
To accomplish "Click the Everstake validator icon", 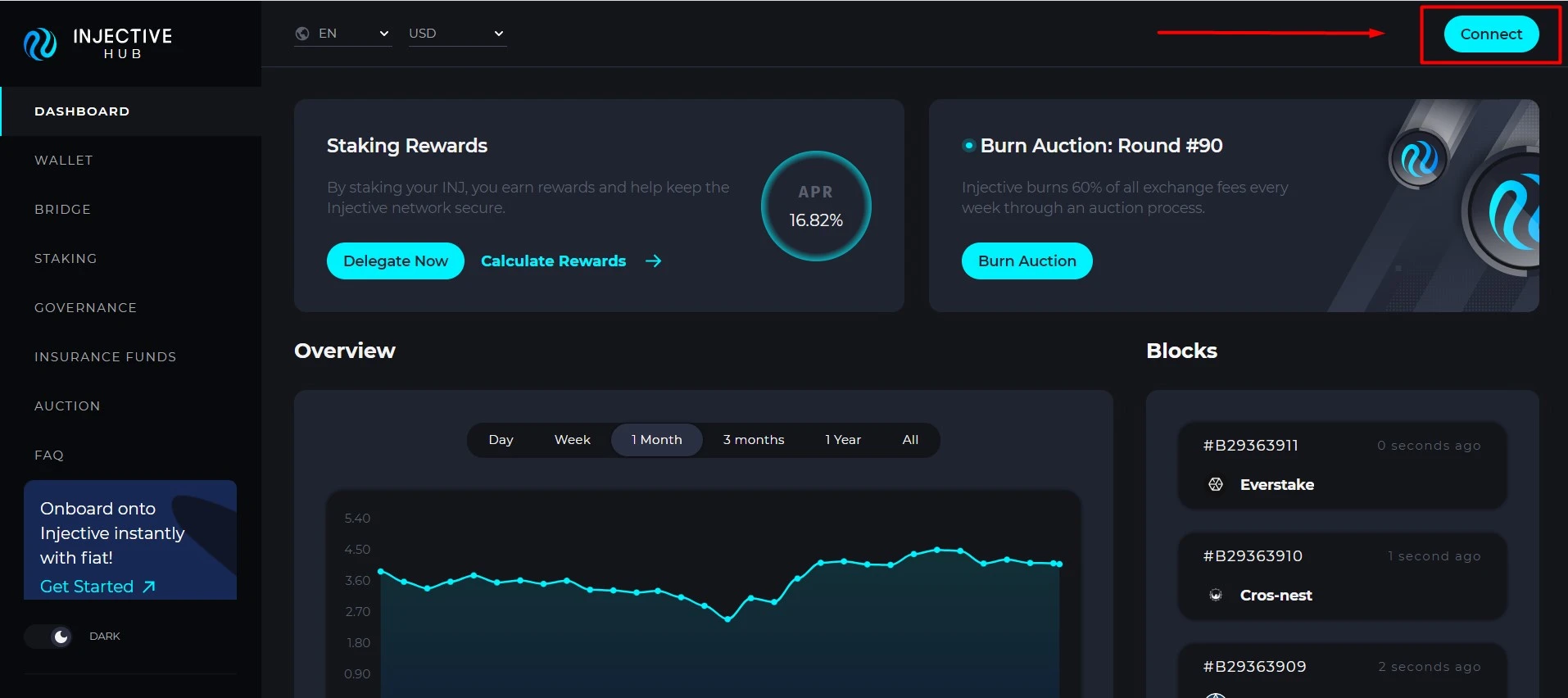I will tap(1216, 485).
